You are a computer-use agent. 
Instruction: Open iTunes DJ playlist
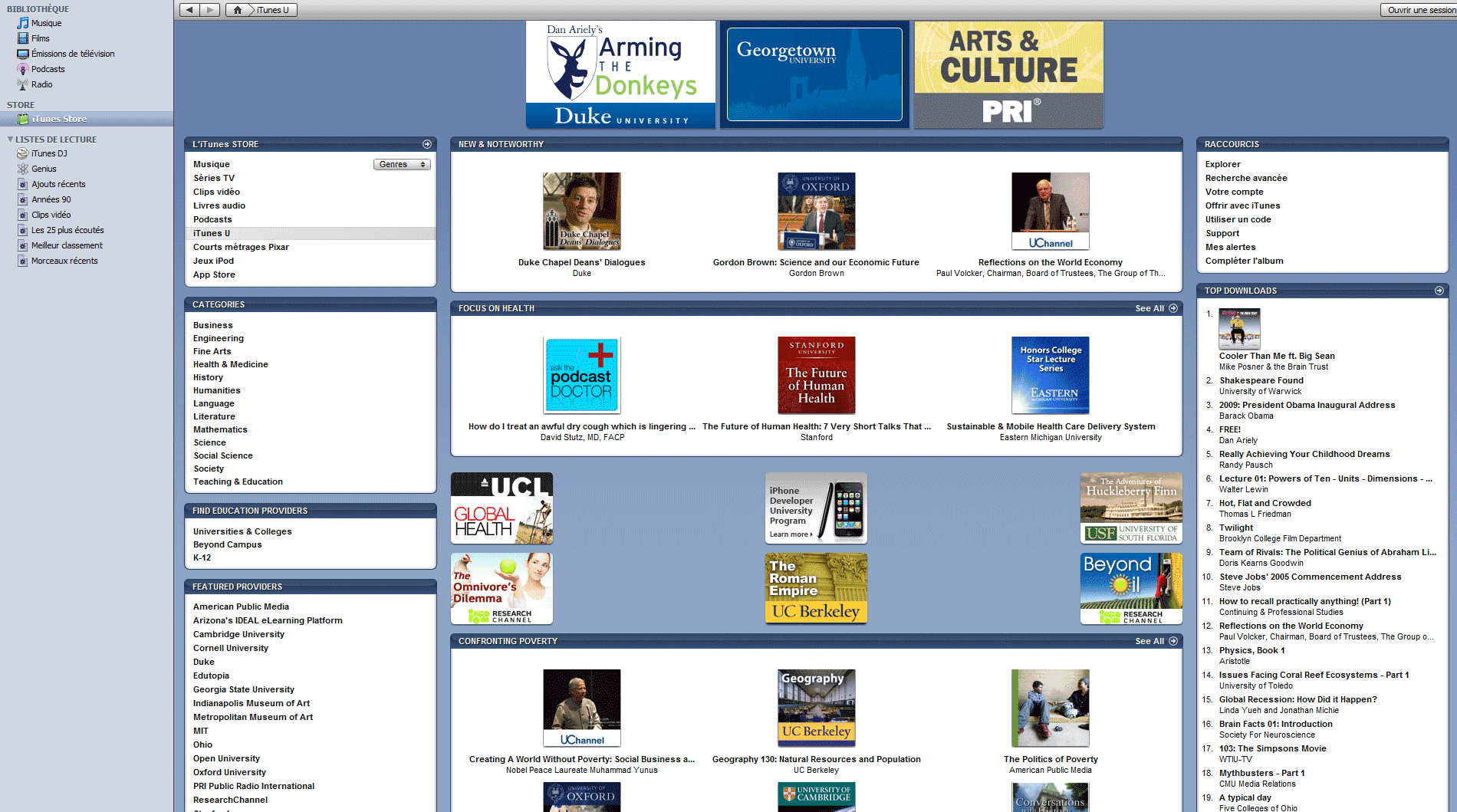(49, 153)
